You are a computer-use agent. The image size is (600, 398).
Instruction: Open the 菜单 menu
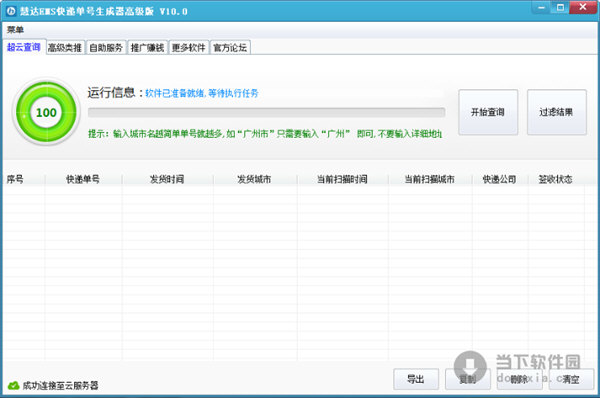point(15,29)
